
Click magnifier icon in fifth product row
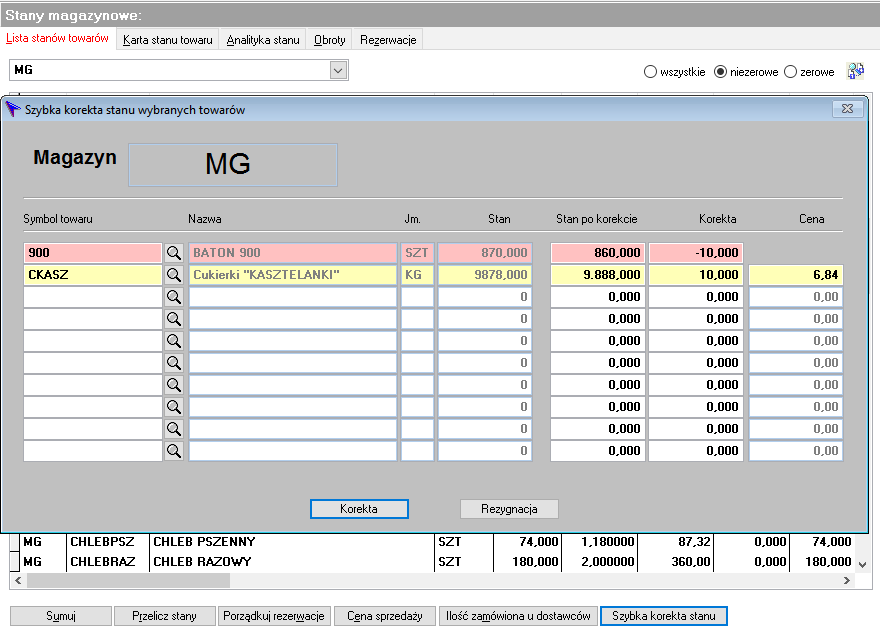point(174,341)
